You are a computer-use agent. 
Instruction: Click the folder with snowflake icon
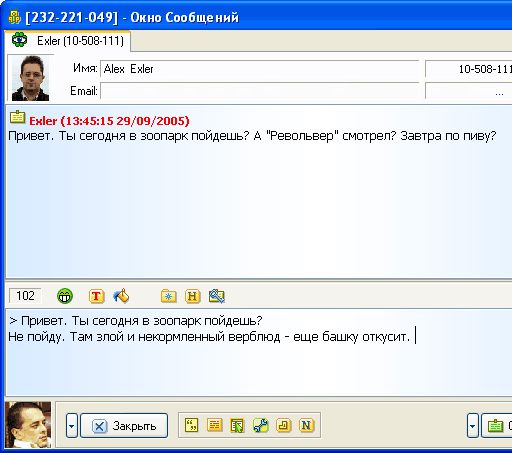click(x=169, y=296)
